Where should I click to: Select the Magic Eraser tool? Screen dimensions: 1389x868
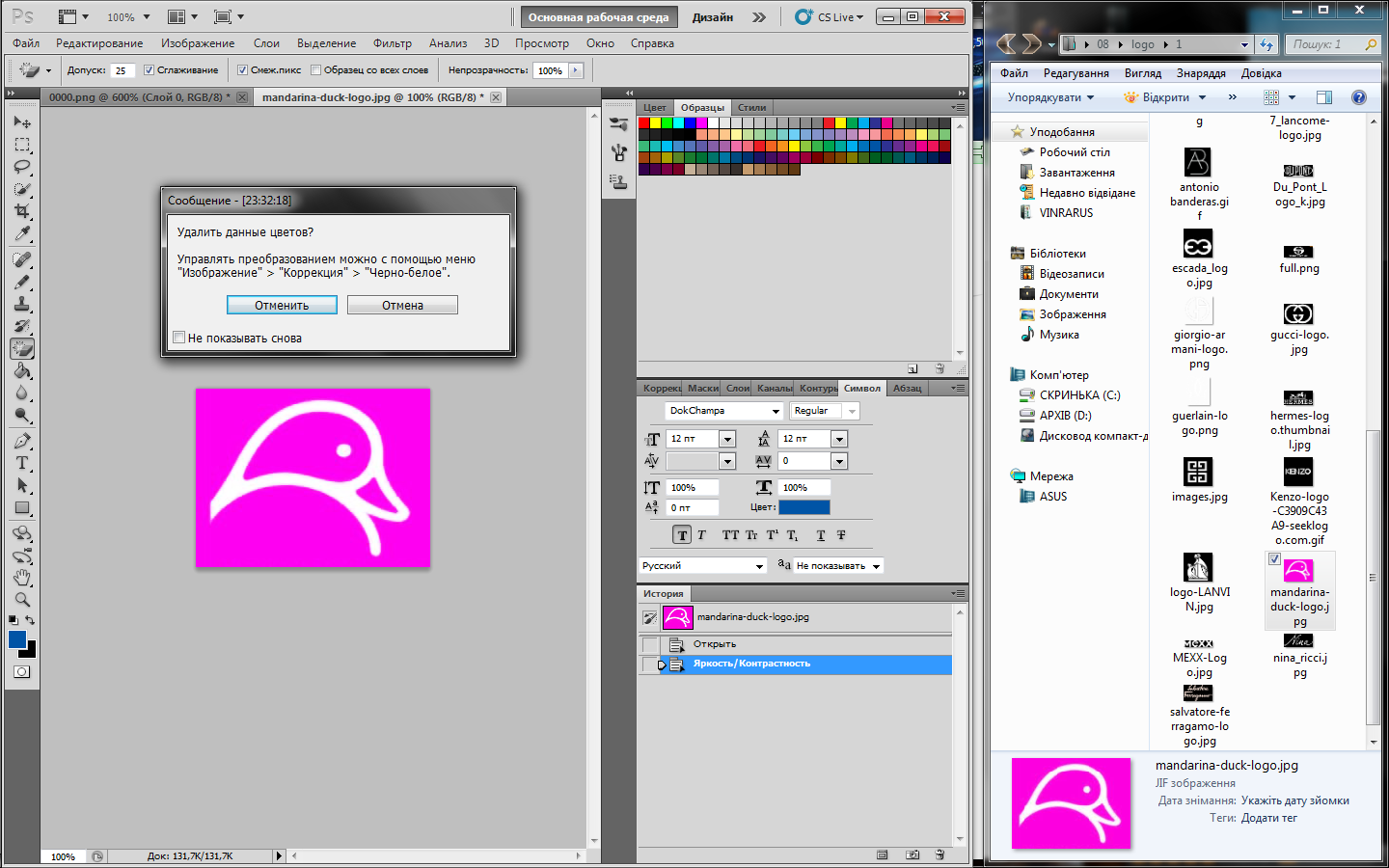coord(22,348)
